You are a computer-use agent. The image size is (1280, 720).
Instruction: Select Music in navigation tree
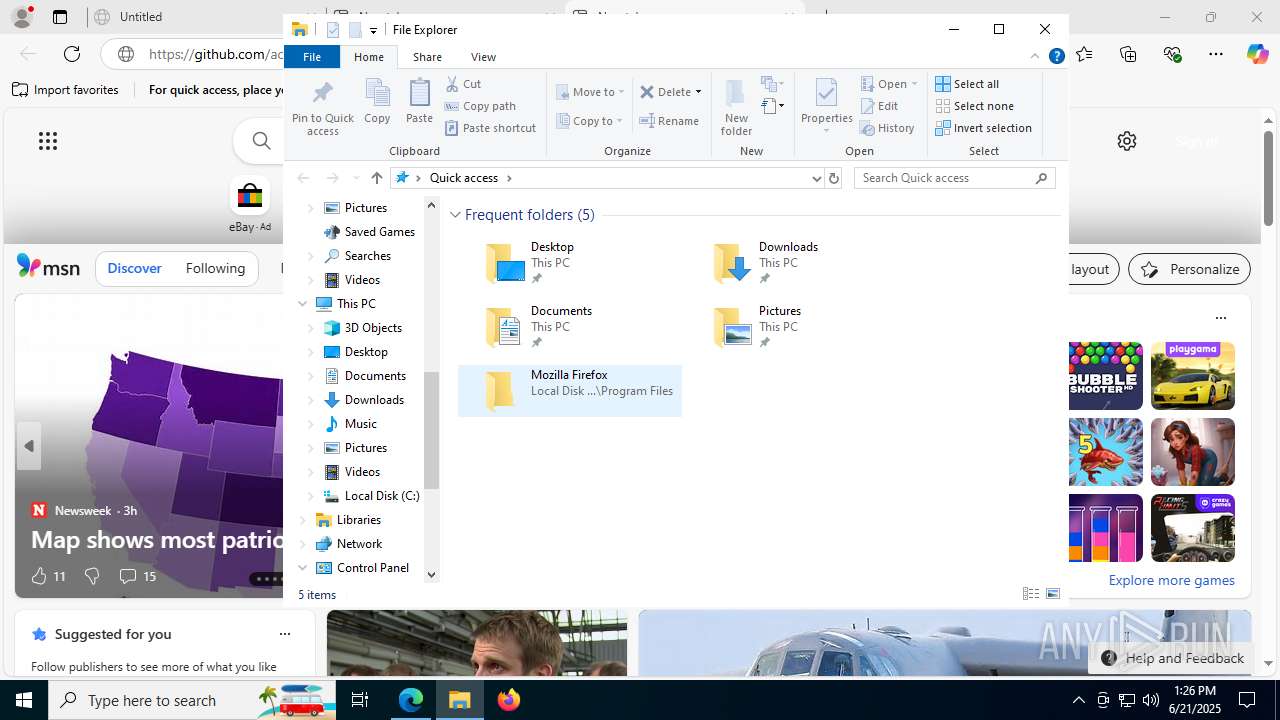coord(360,424)
